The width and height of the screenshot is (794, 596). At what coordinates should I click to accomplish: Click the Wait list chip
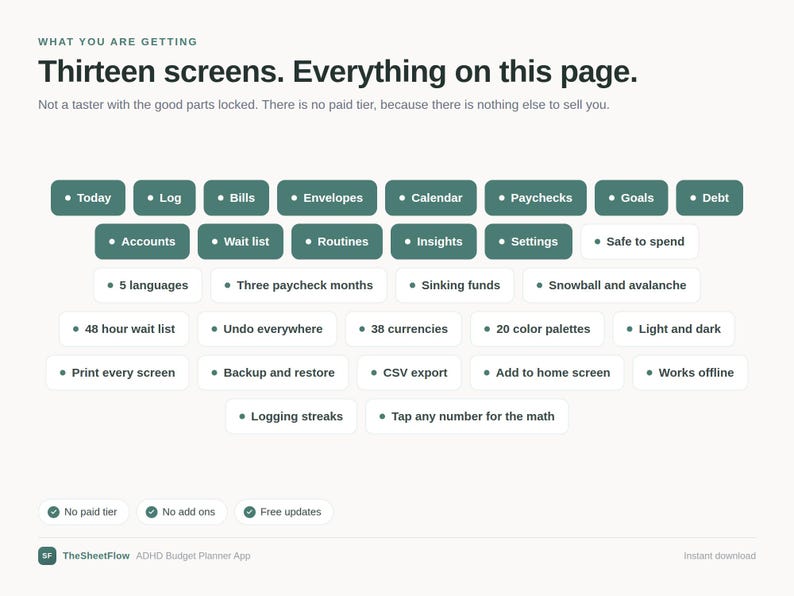click(x=241, y=242)
